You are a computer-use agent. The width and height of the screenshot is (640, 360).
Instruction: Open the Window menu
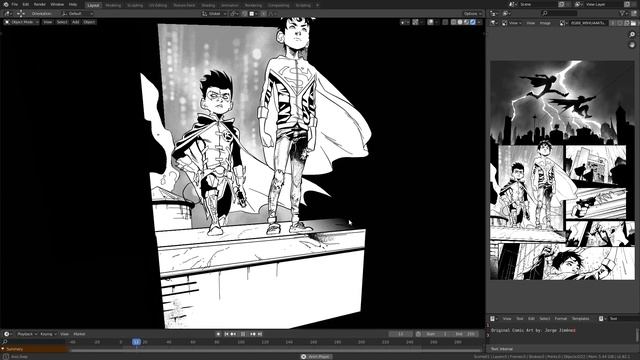(57, 4)
